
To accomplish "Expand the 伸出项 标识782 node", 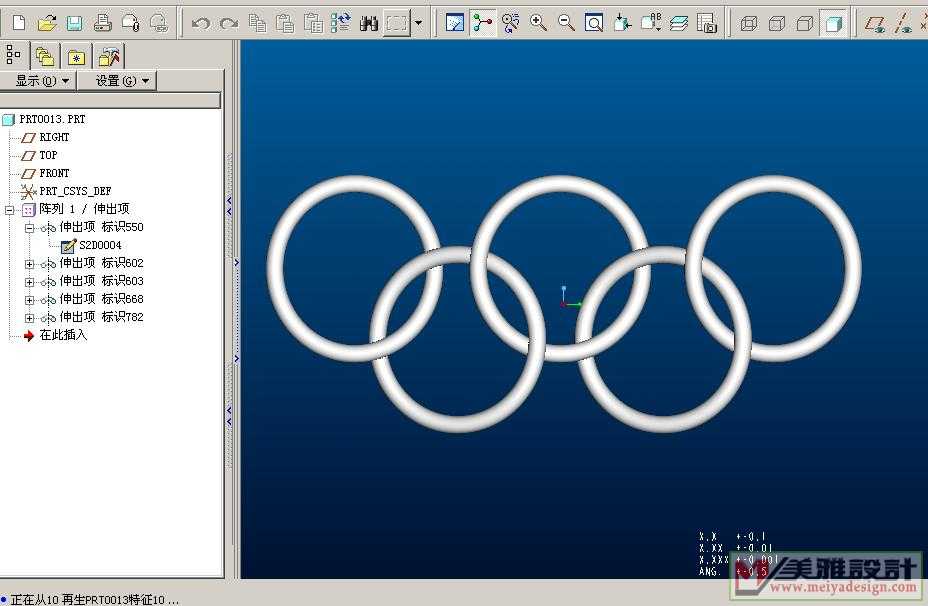I will tap(29, 318).
